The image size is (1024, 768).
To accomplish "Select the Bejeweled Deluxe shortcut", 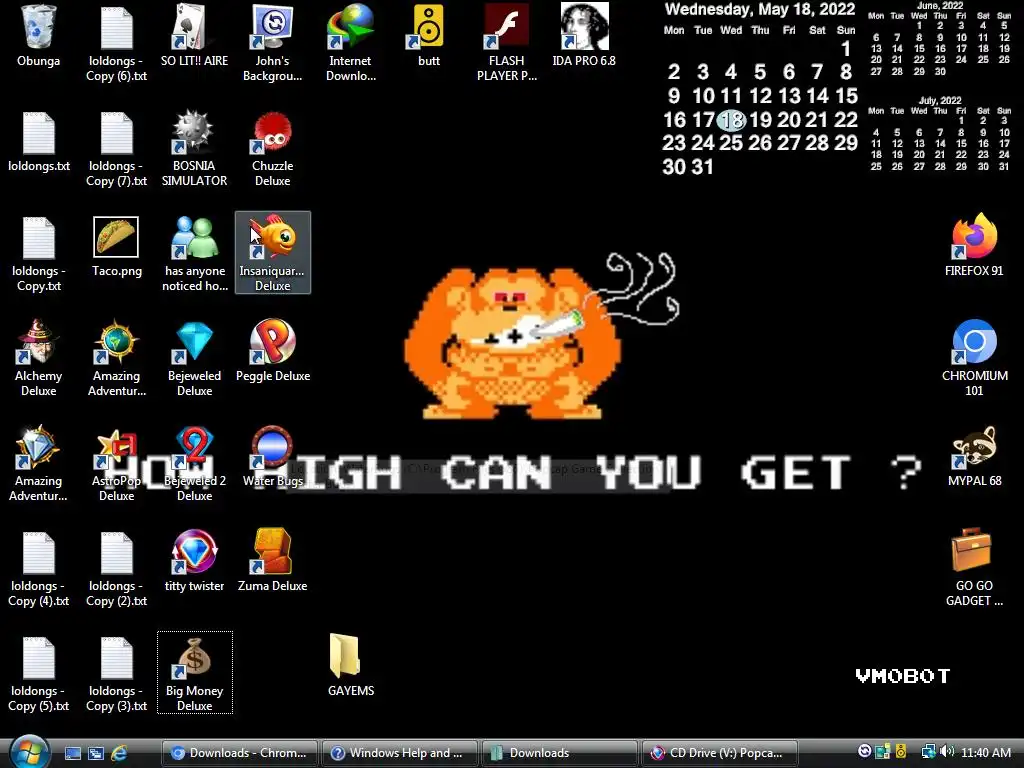I will tap(195, 359).
